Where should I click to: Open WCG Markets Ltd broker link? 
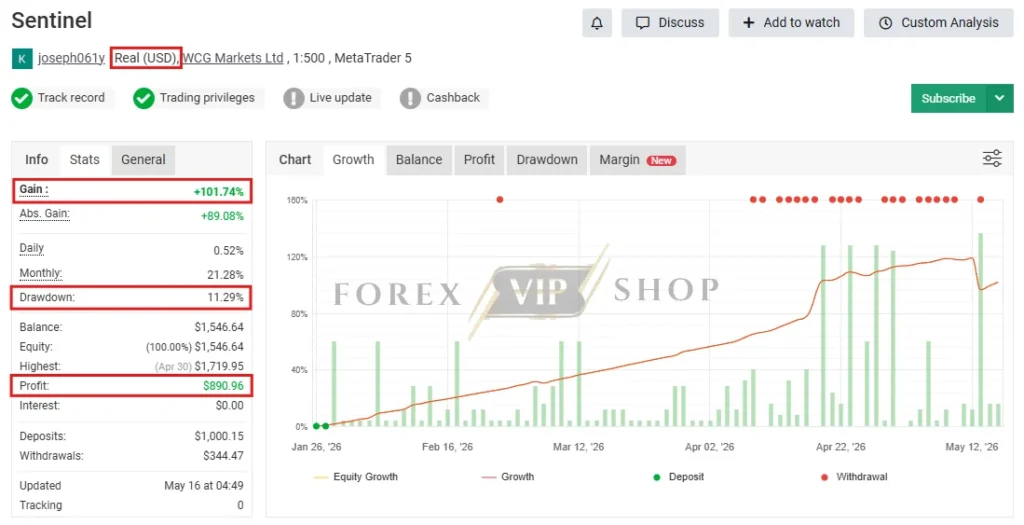tap(233, 58)
